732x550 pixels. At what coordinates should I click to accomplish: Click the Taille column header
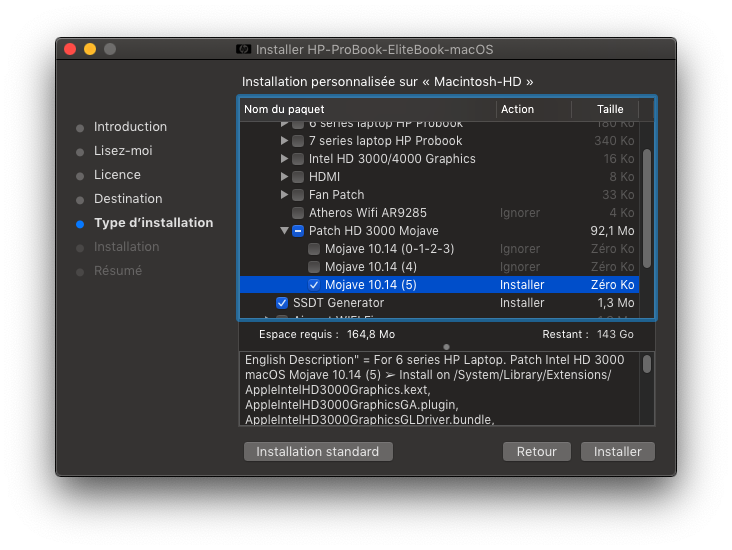coord(605,109)
